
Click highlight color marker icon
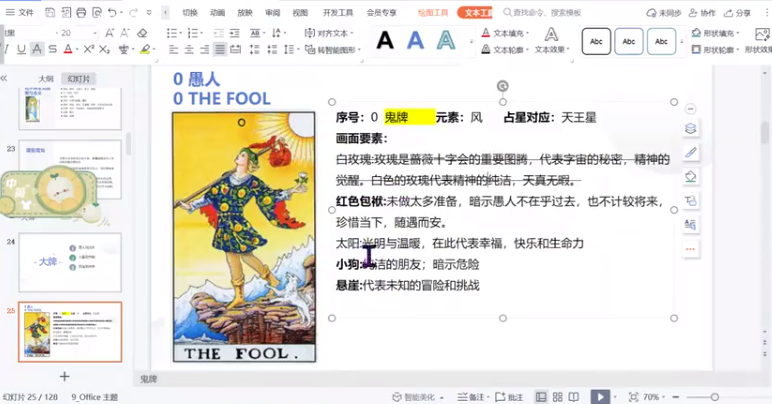point(145,49)
